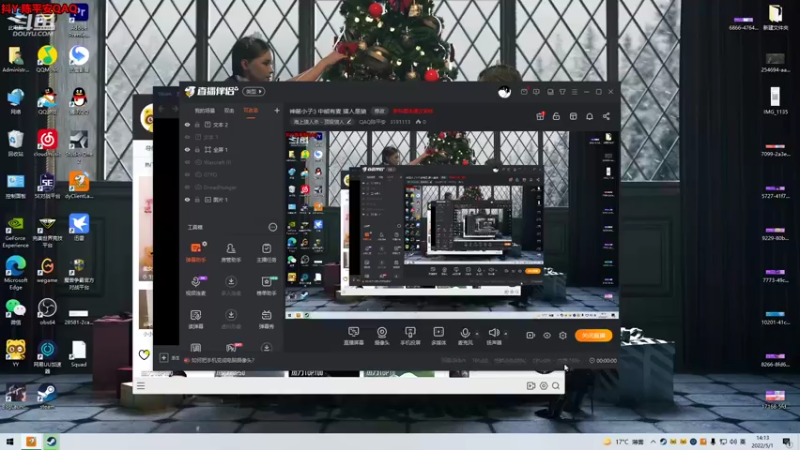
Task: Open the settings gear beside 关闭直播
Action: pyautogui.click(x=563, y=335)
